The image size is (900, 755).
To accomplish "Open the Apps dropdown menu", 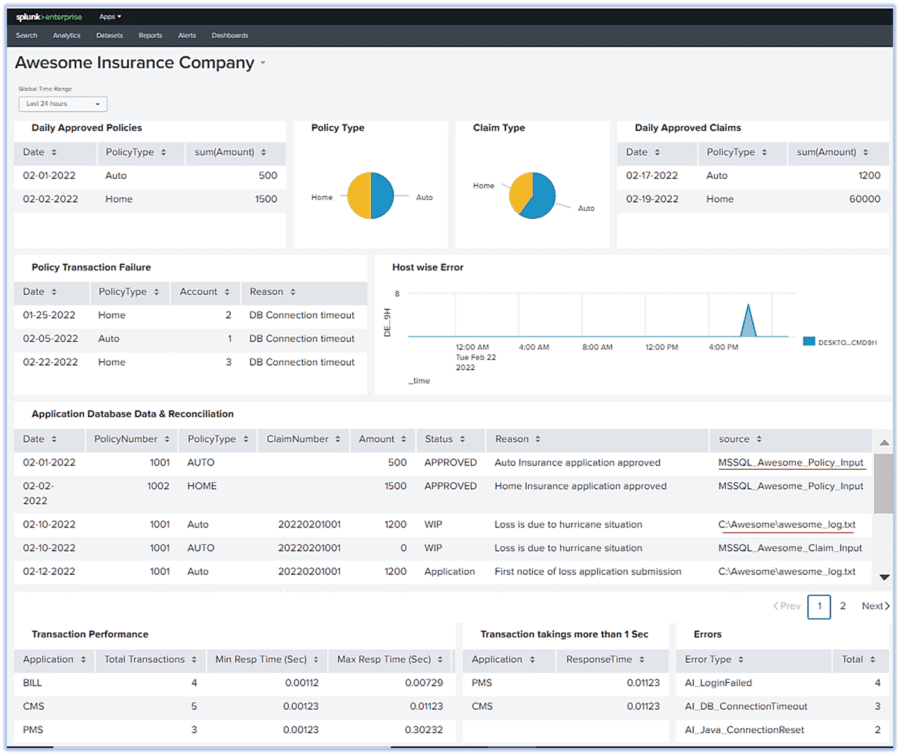I will (110, 16).
